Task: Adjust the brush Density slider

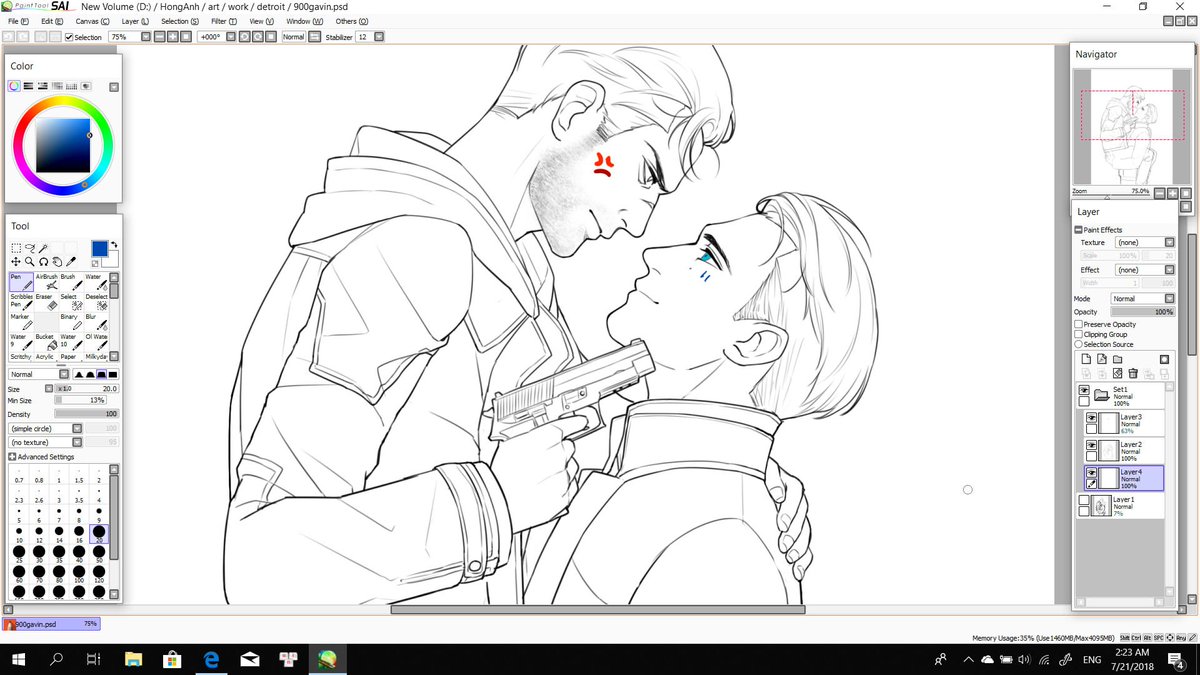Action: coord(86,413)
